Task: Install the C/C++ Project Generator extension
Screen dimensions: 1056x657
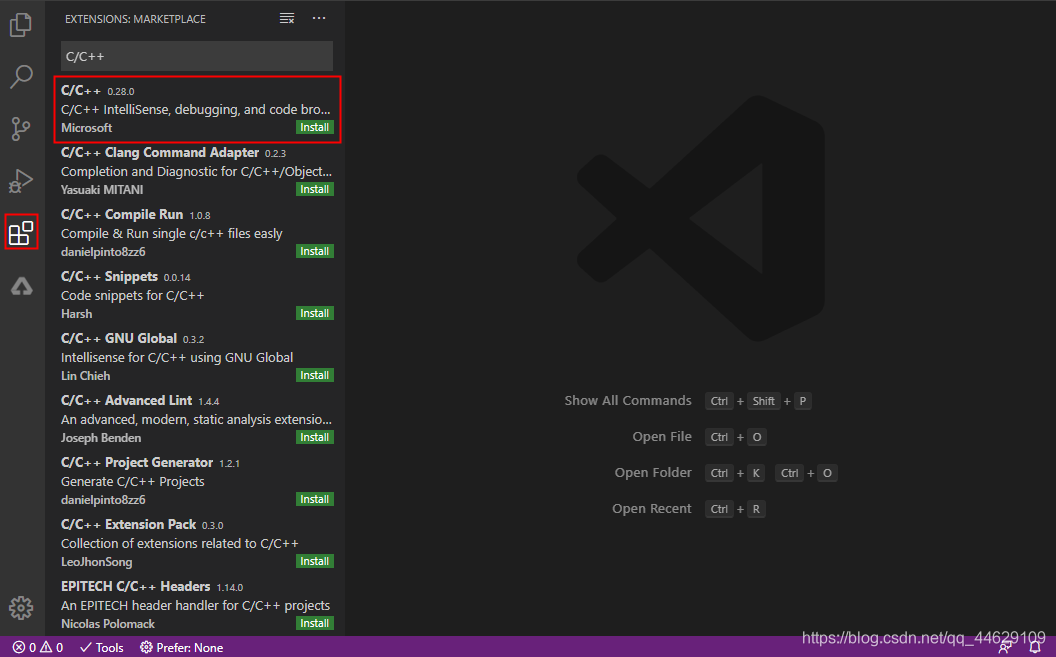Action: point(315,499)
